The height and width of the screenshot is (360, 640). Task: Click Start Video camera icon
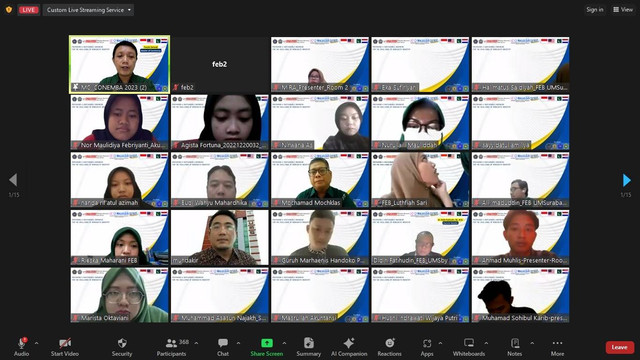click(64, 343)
